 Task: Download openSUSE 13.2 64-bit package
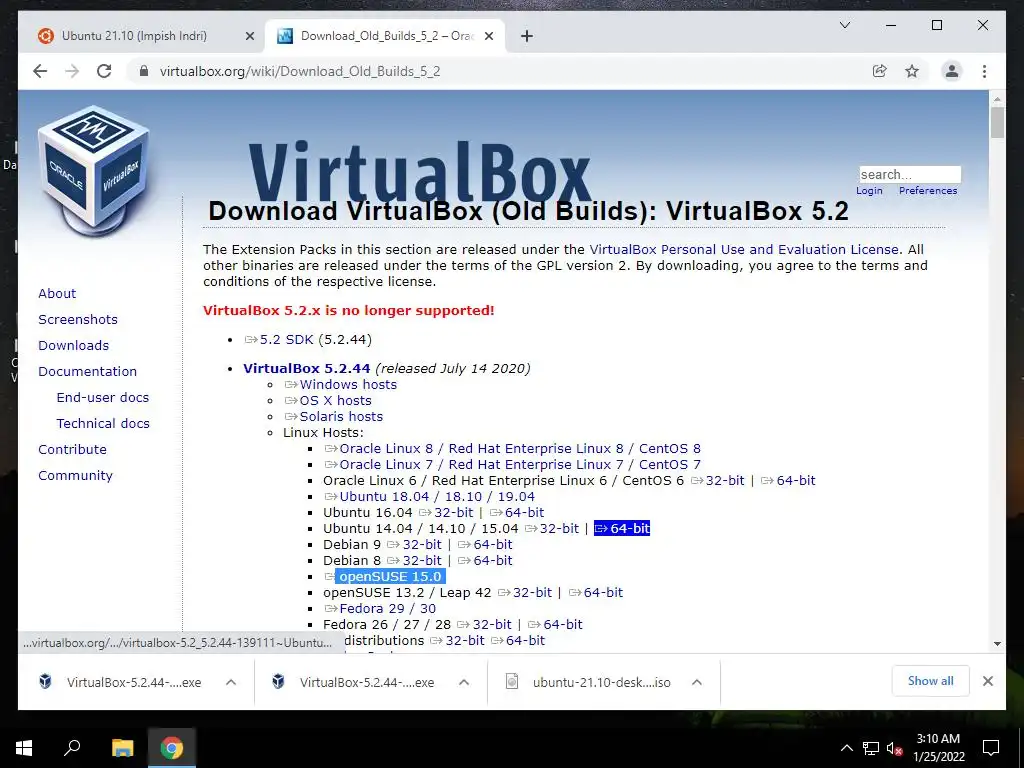[596, 592]
